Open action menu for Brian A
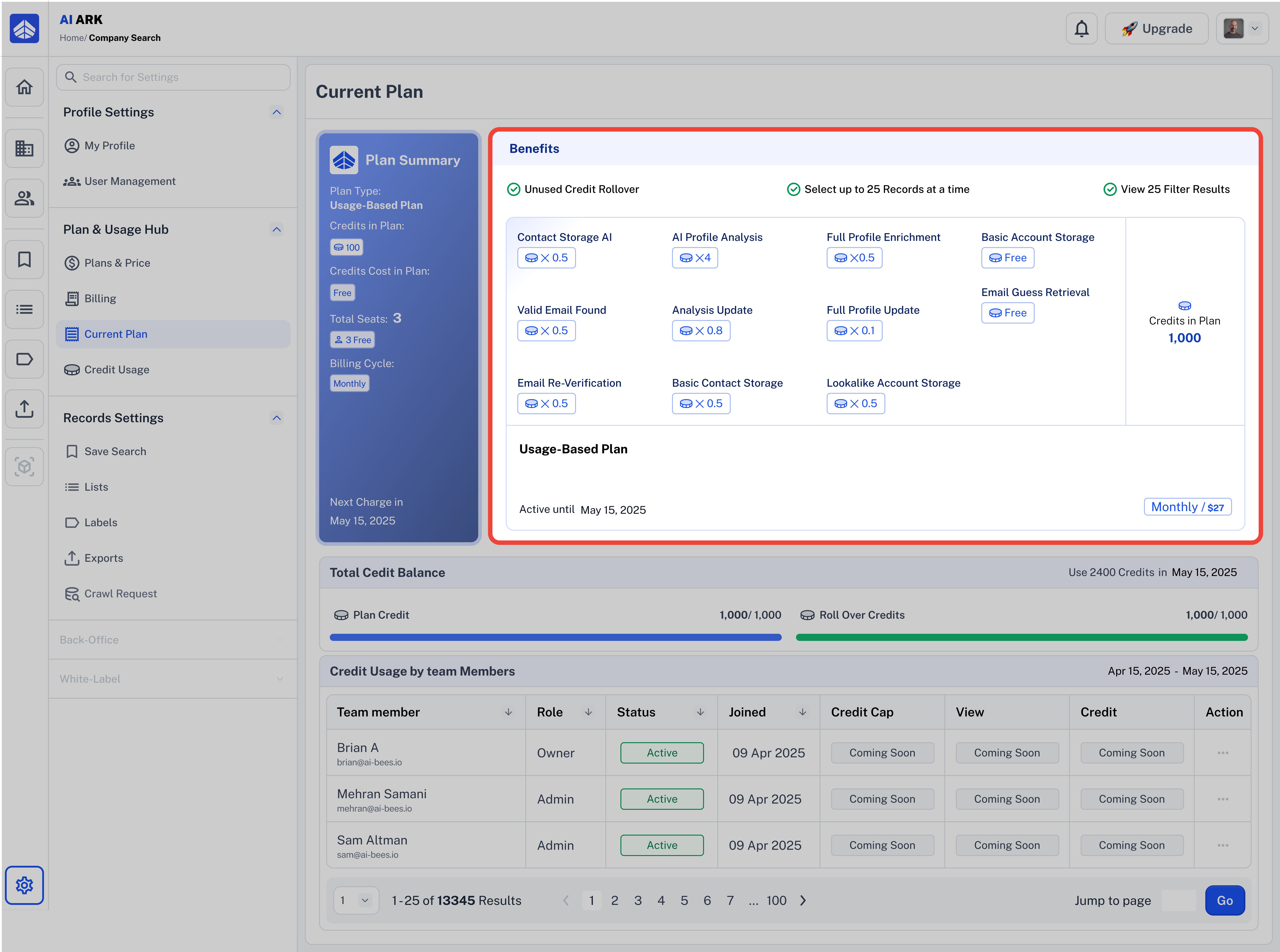Viewport: 1280px width, 952px height. (x=1223, y=753)
